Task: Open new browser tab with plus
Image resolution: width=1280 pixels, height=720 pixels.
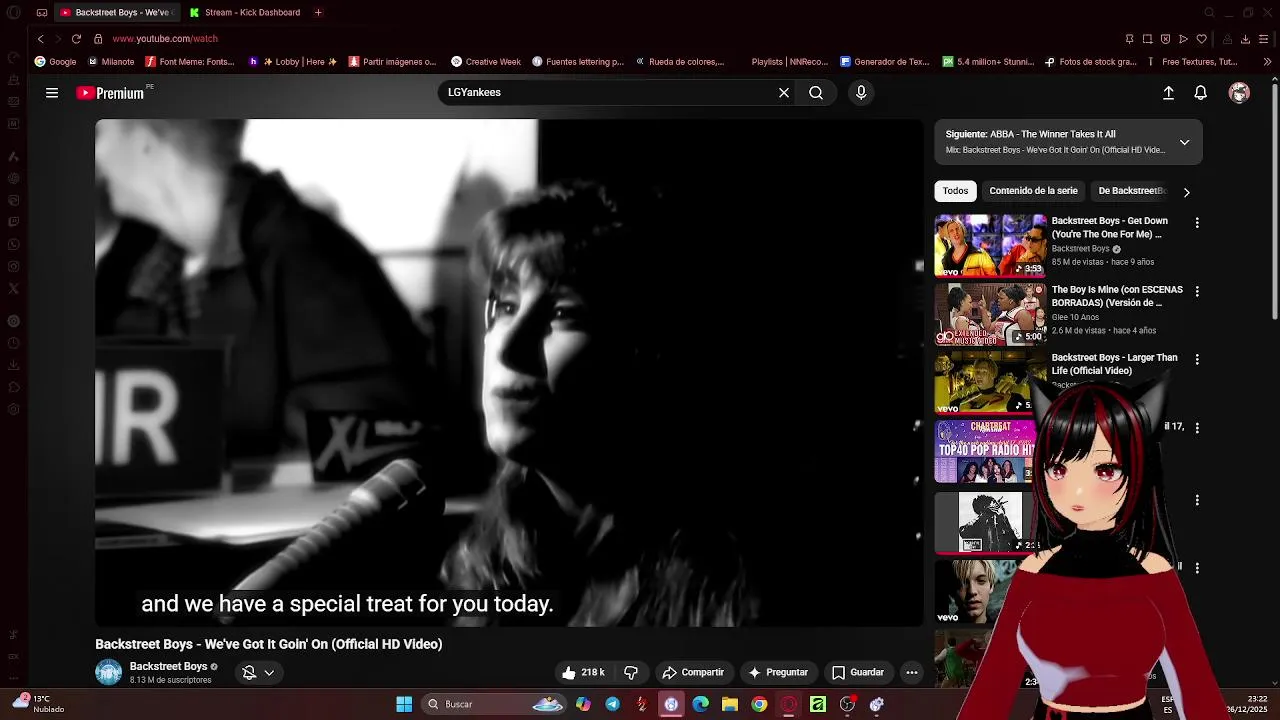Action: pyautogui.click(x=318, y=12)
